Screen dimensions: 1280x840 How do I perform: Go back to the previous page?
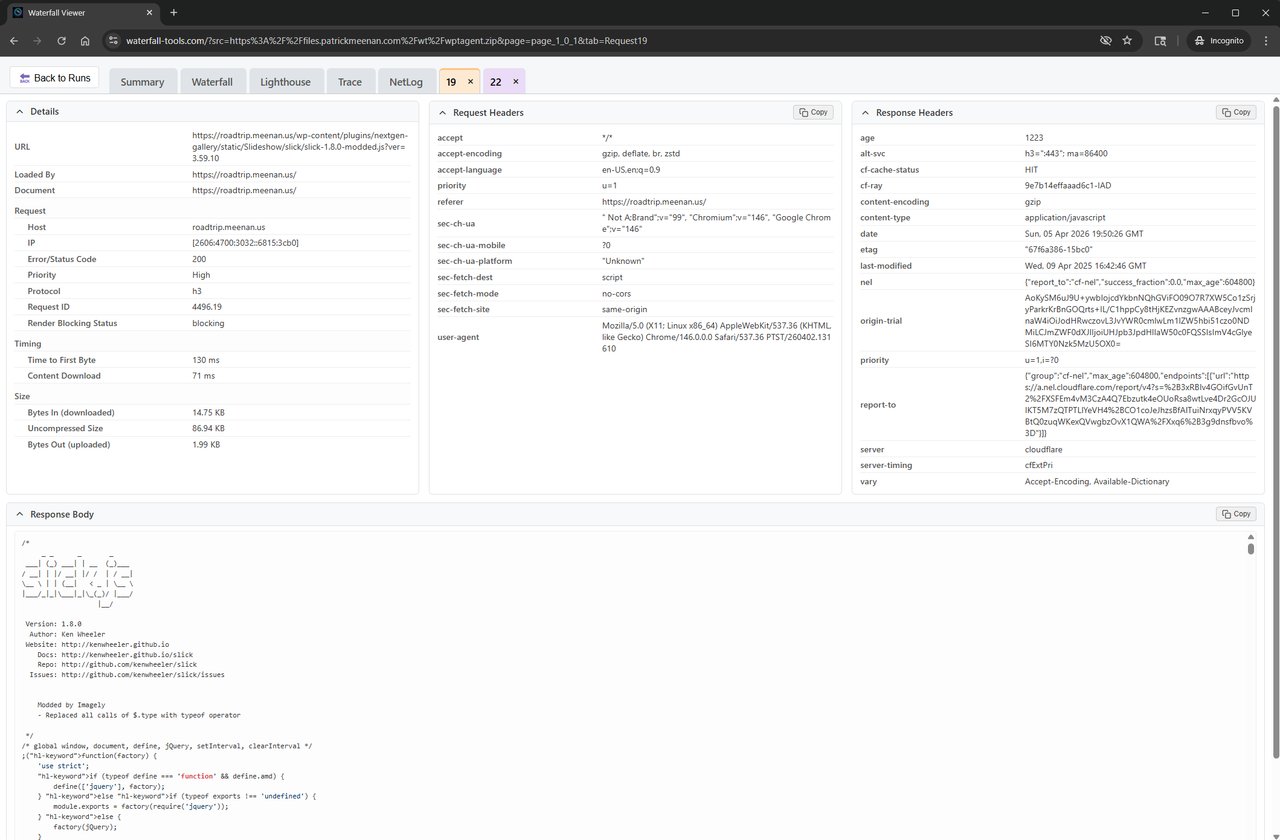click(13, 40)
